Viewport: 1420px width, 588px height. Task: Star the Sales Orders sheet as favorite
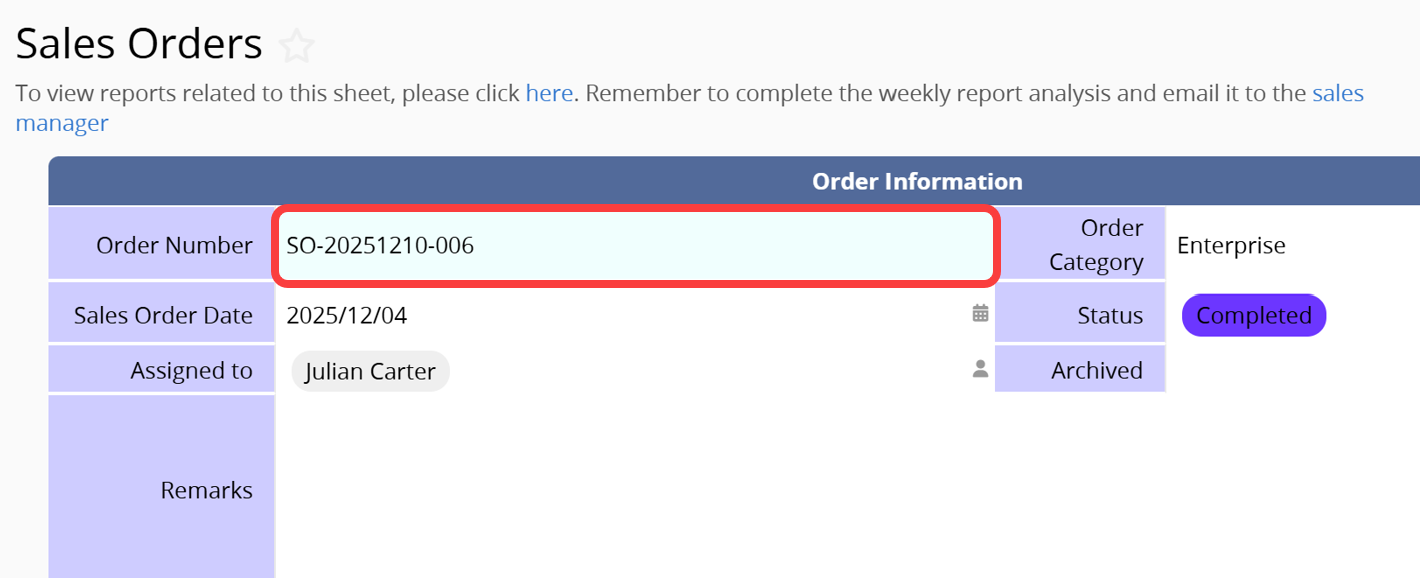coord(296,46)
